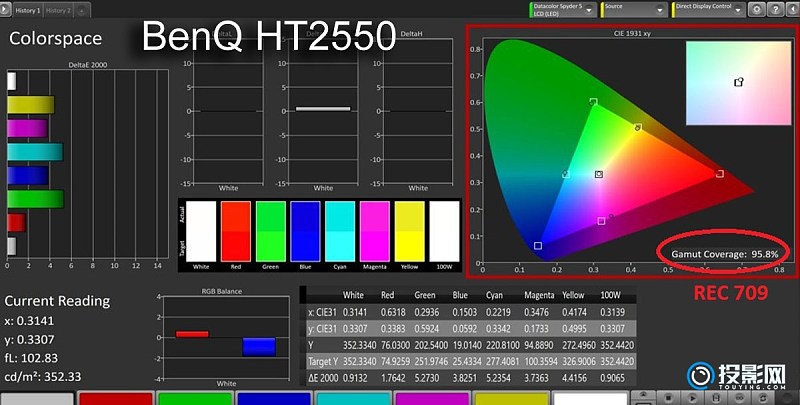This screenshot has width=800, height=405.
Task: Click the Magenta column header in data table
Action: tap(539, 295)
